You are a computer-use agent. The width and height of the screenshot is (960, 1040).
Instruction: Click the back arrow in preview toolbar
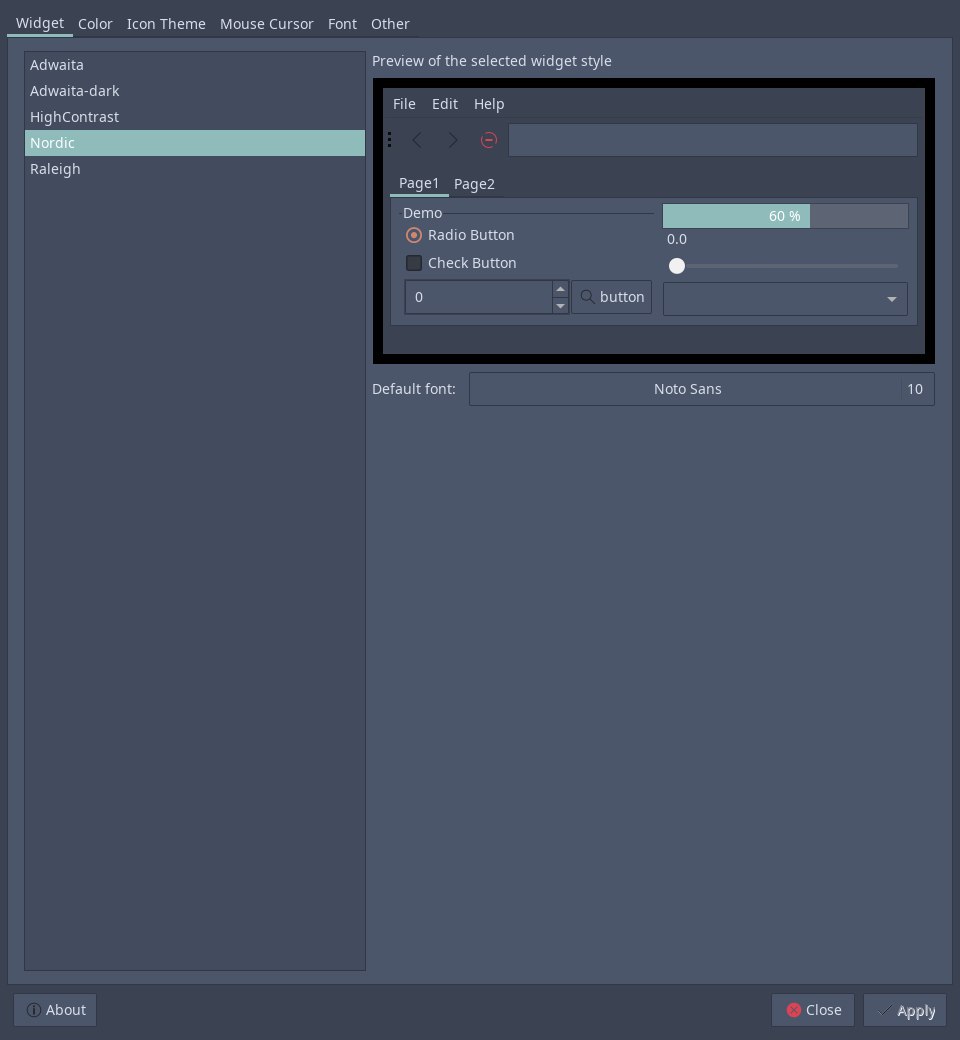[417, 140]
